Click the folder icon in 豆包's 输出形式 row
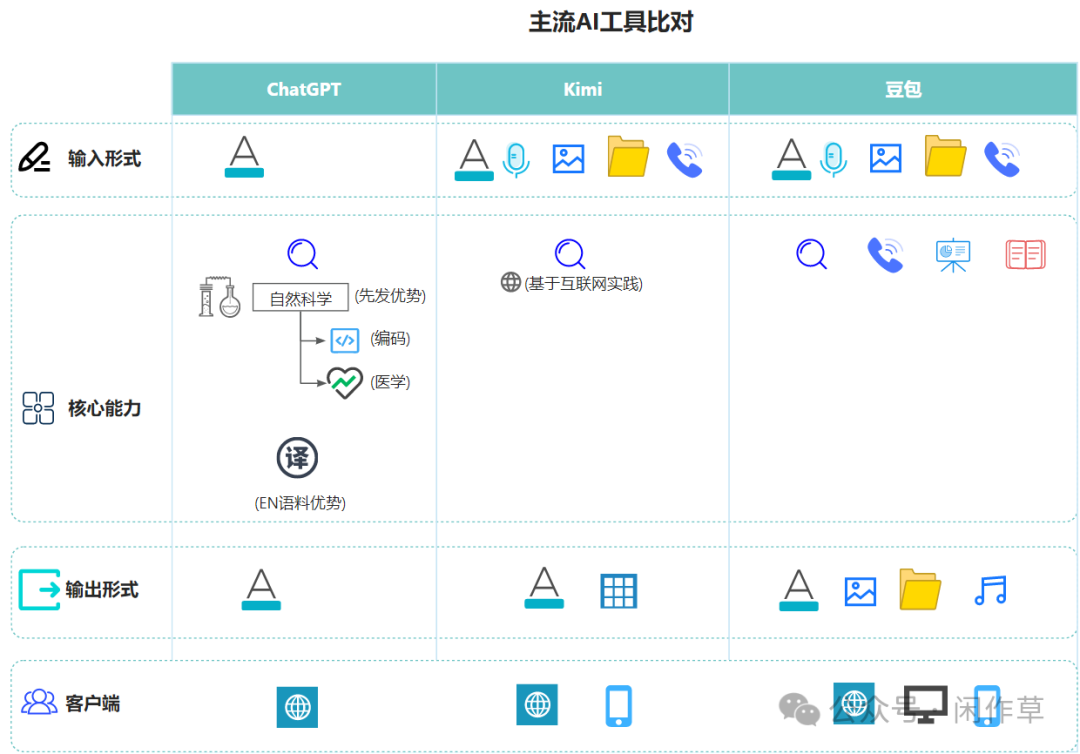 (920, 589)
